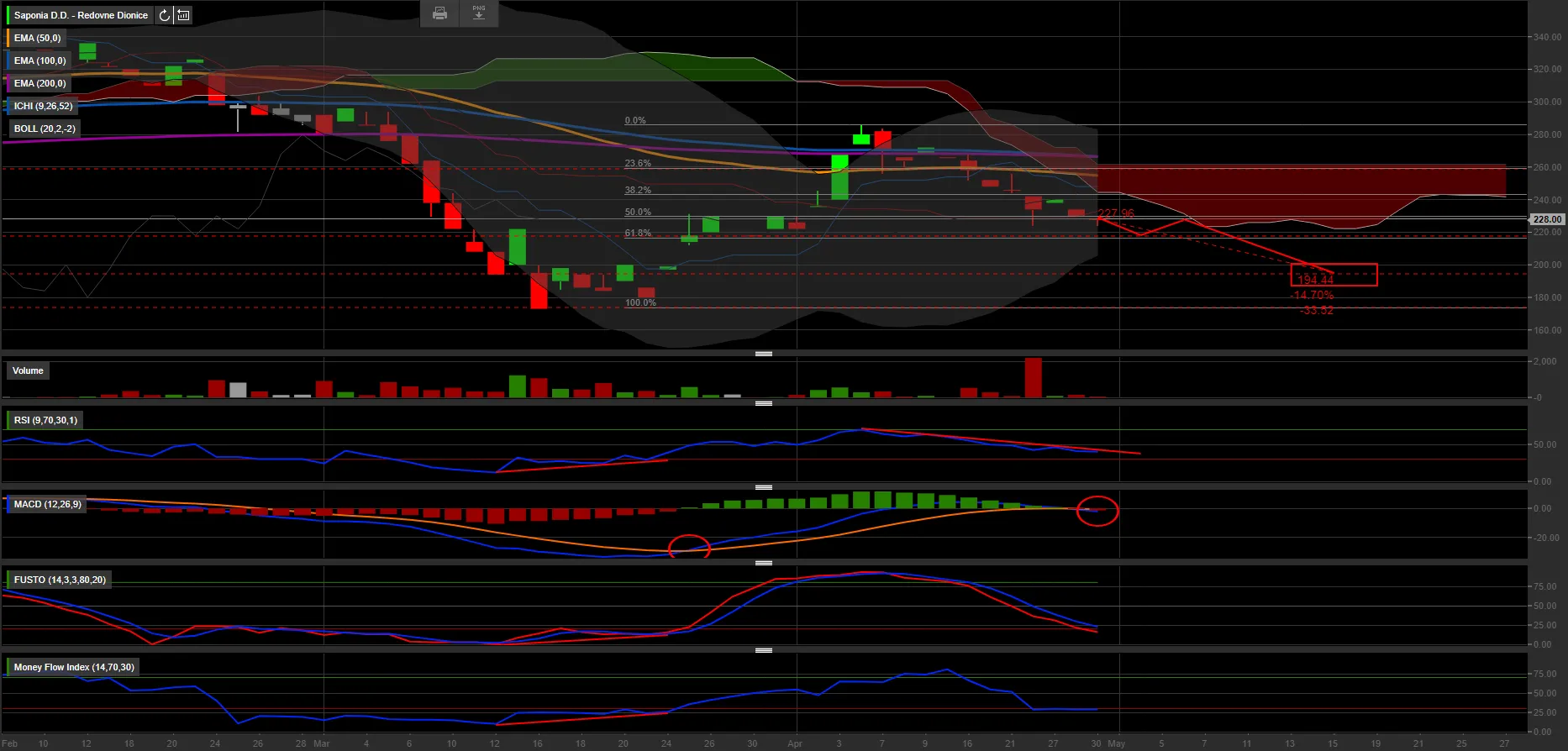Select the Money Flow Index (14,70,30) label
Screen dimensions: 1568x751
pyautogui.click(x=74, y=667)
